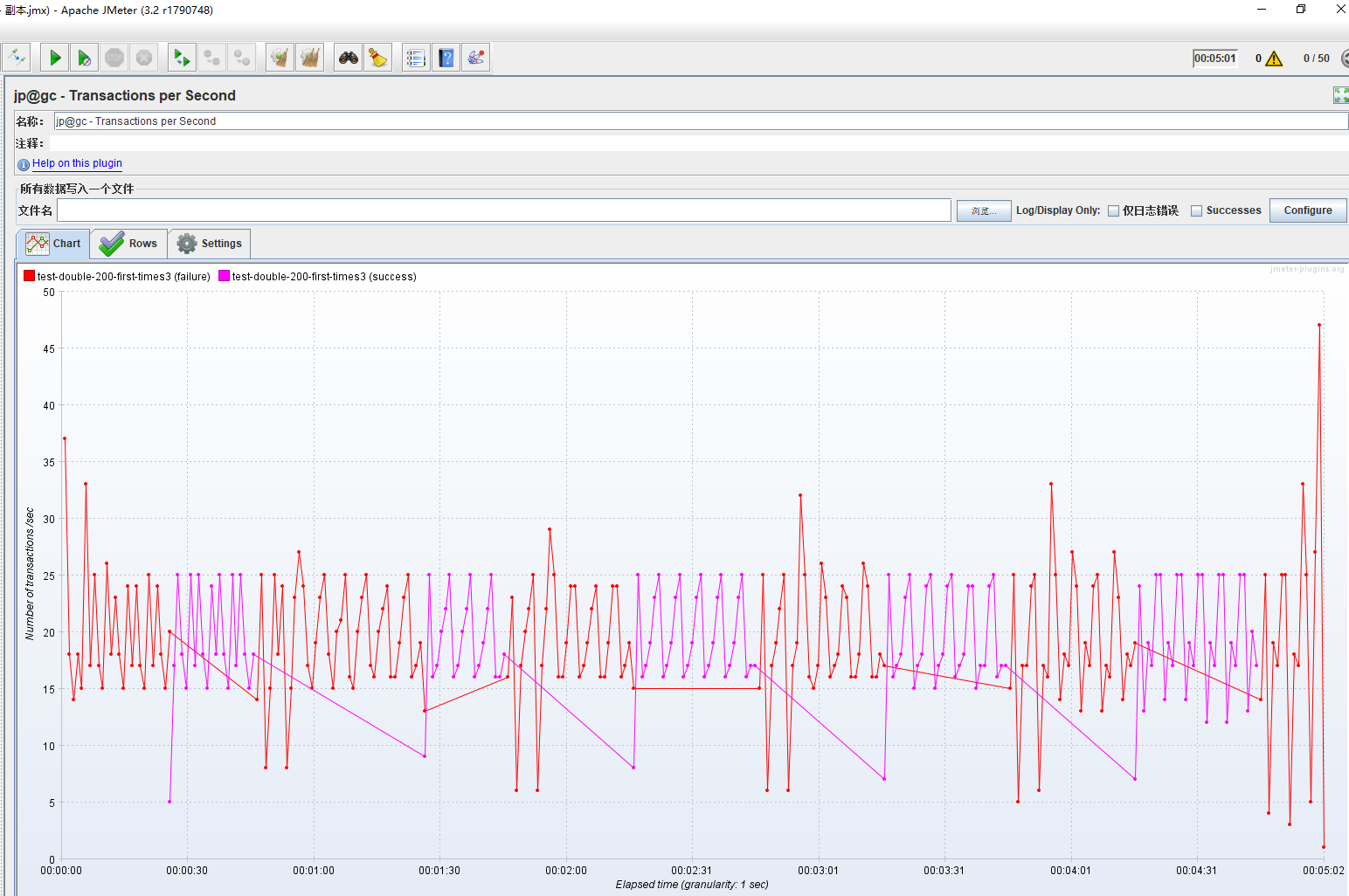
Task: Click the maximize panel icon at top right
Action: pyautogui.click(x=1341, y=95)
